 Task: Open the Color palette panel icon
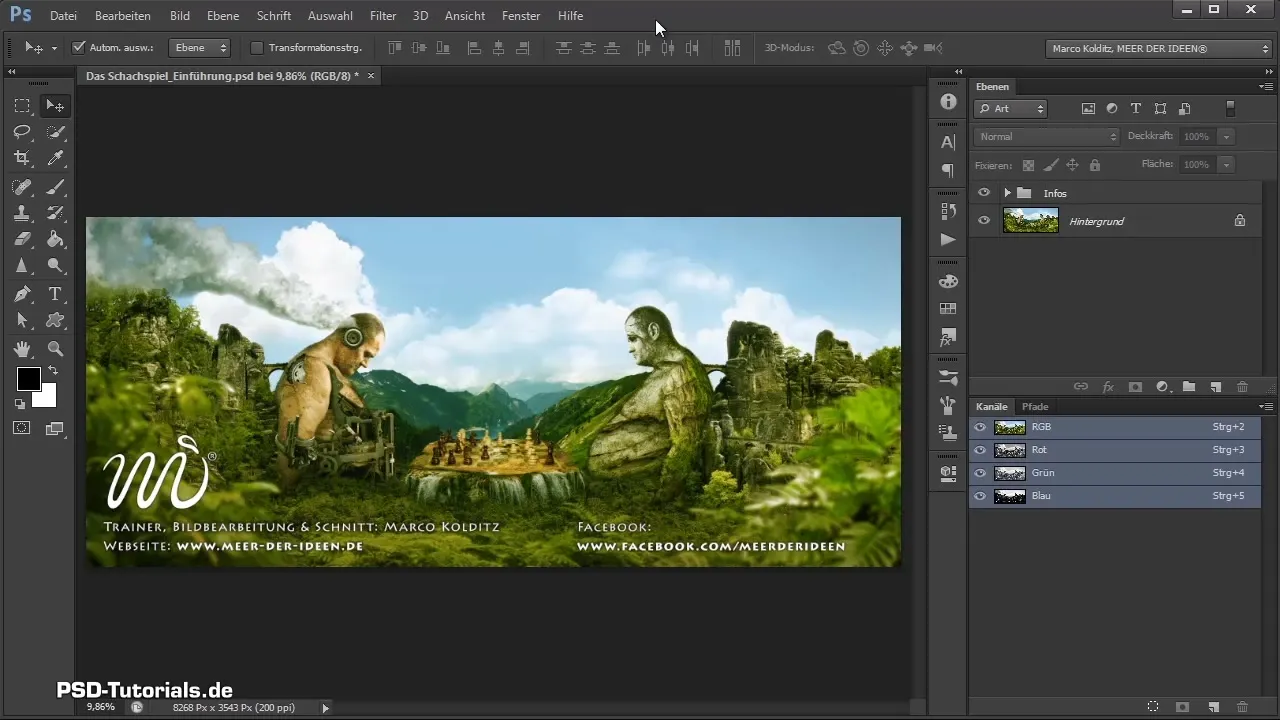pos(948,281)
